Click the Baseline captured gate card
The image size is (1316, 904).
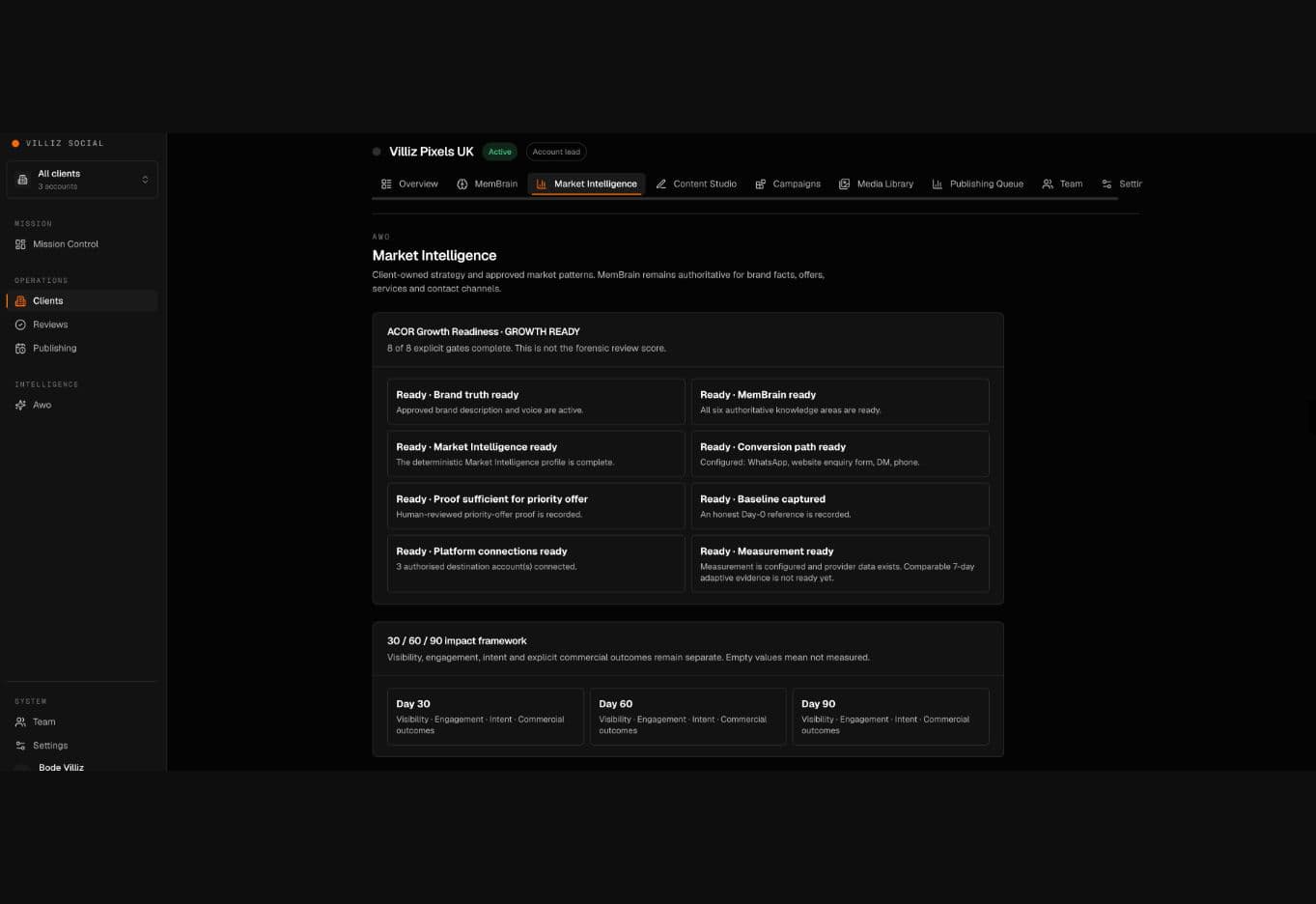(x=840, y=506)
